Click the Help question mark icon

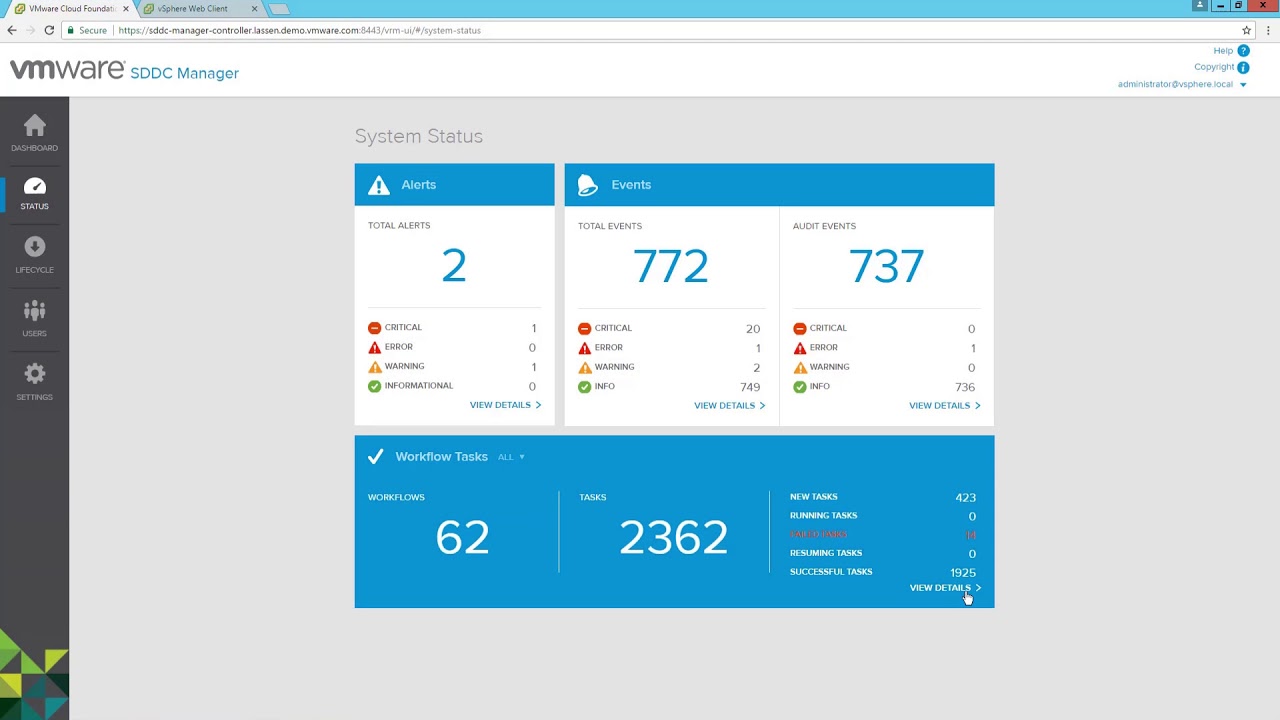pyautogui.click(x=1243, y=51)
